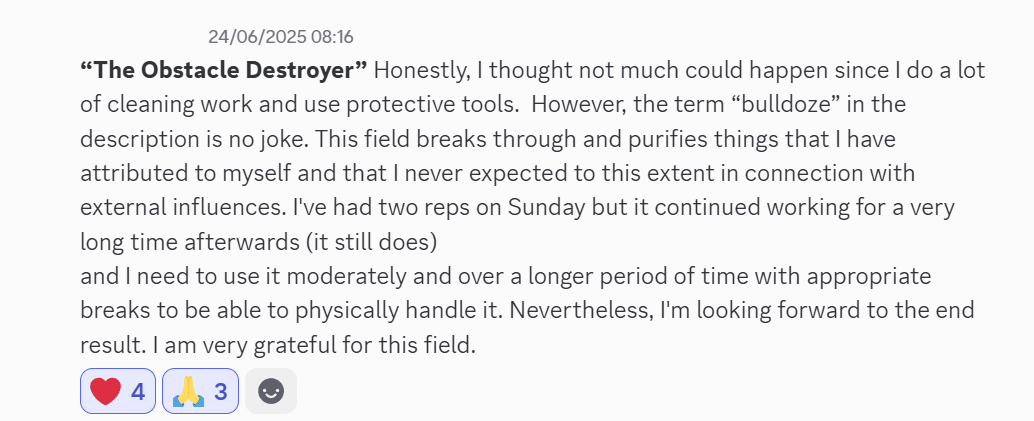Click the red heart emoji icon
The image size is (1034, 421).
point(105,391)
